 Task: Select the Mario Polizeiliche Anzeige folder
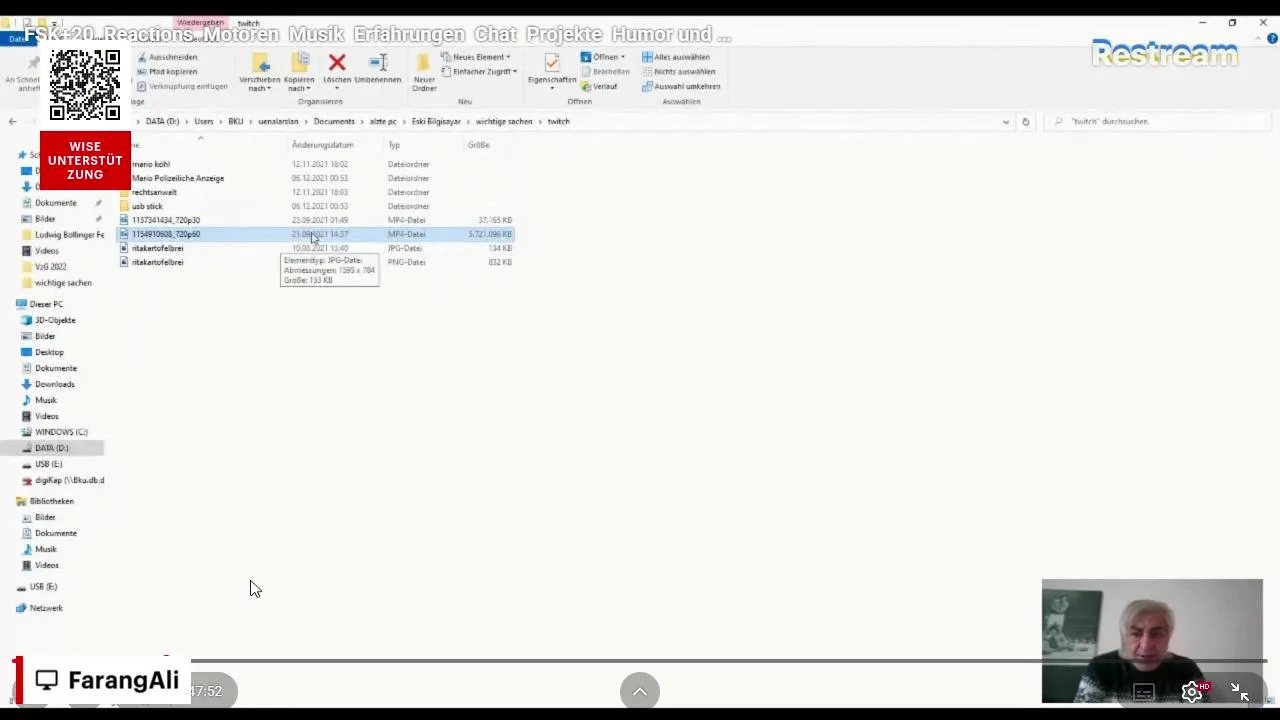pos(316,178)
